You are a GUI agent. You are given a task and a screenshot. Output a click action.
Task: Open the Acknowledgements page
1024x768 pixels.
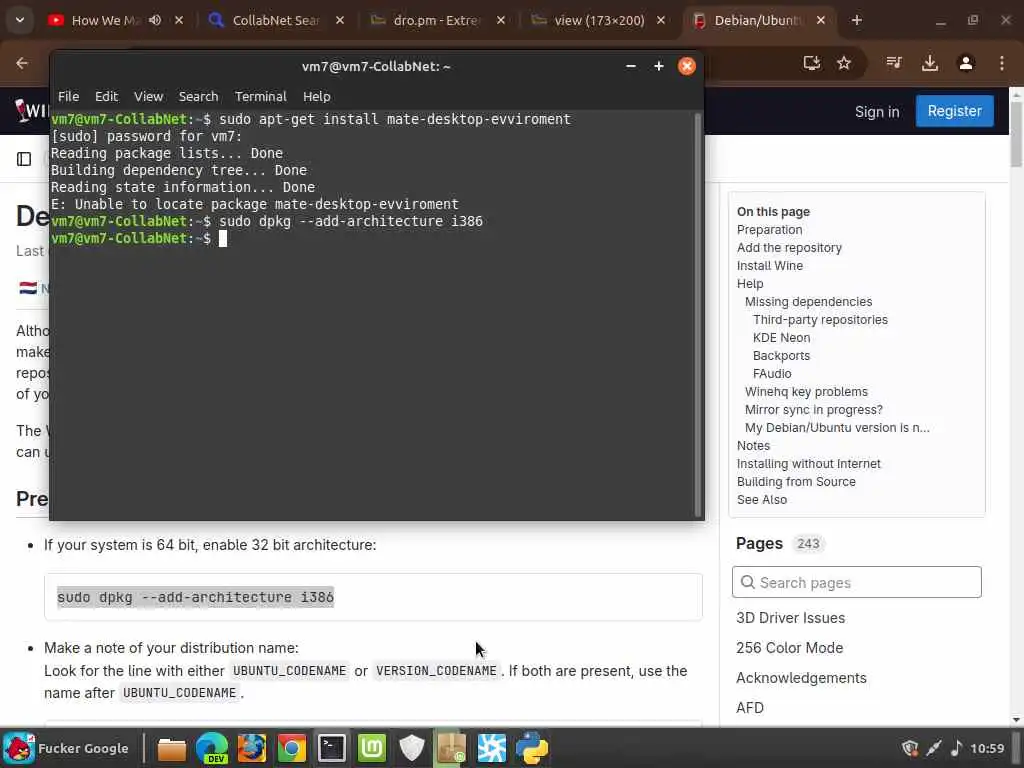[x=801, y=678]
